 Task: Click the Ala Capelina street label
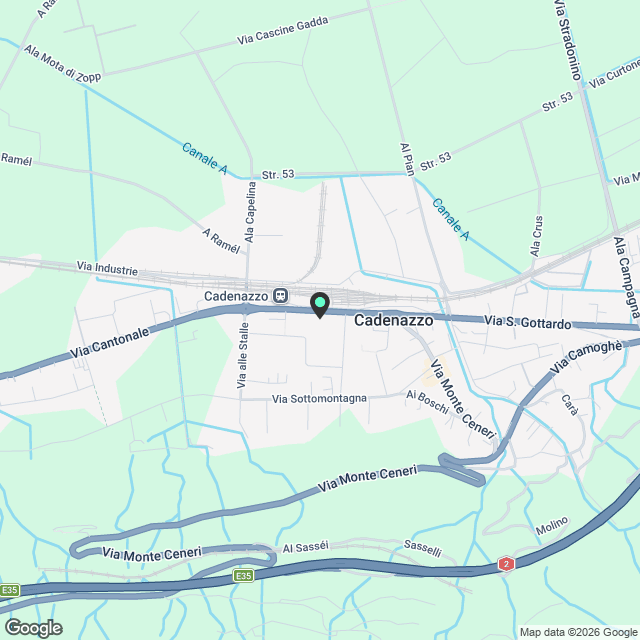250,212
